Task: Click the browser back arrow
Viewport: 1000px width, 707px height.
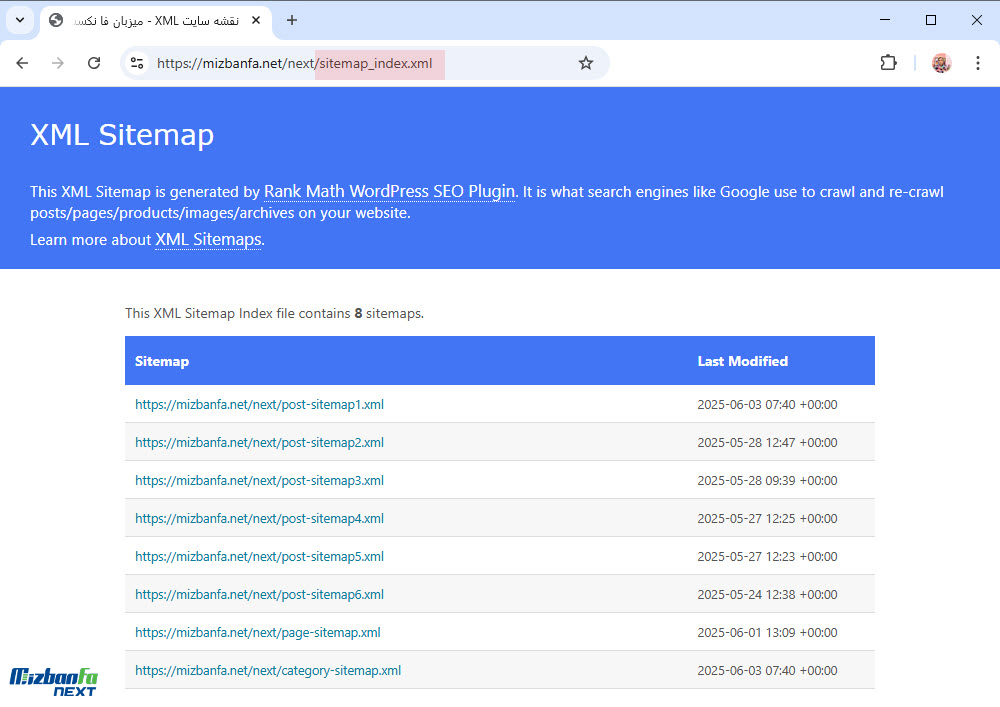Action: (x=22, y=63)
